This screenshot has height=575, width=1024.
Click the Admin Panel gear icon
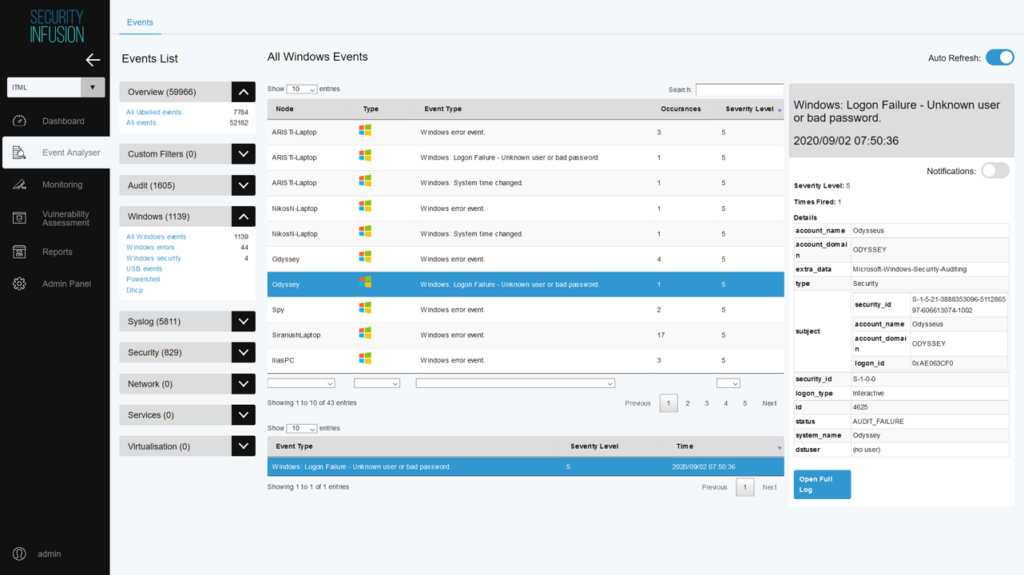(x=19, y=284)
